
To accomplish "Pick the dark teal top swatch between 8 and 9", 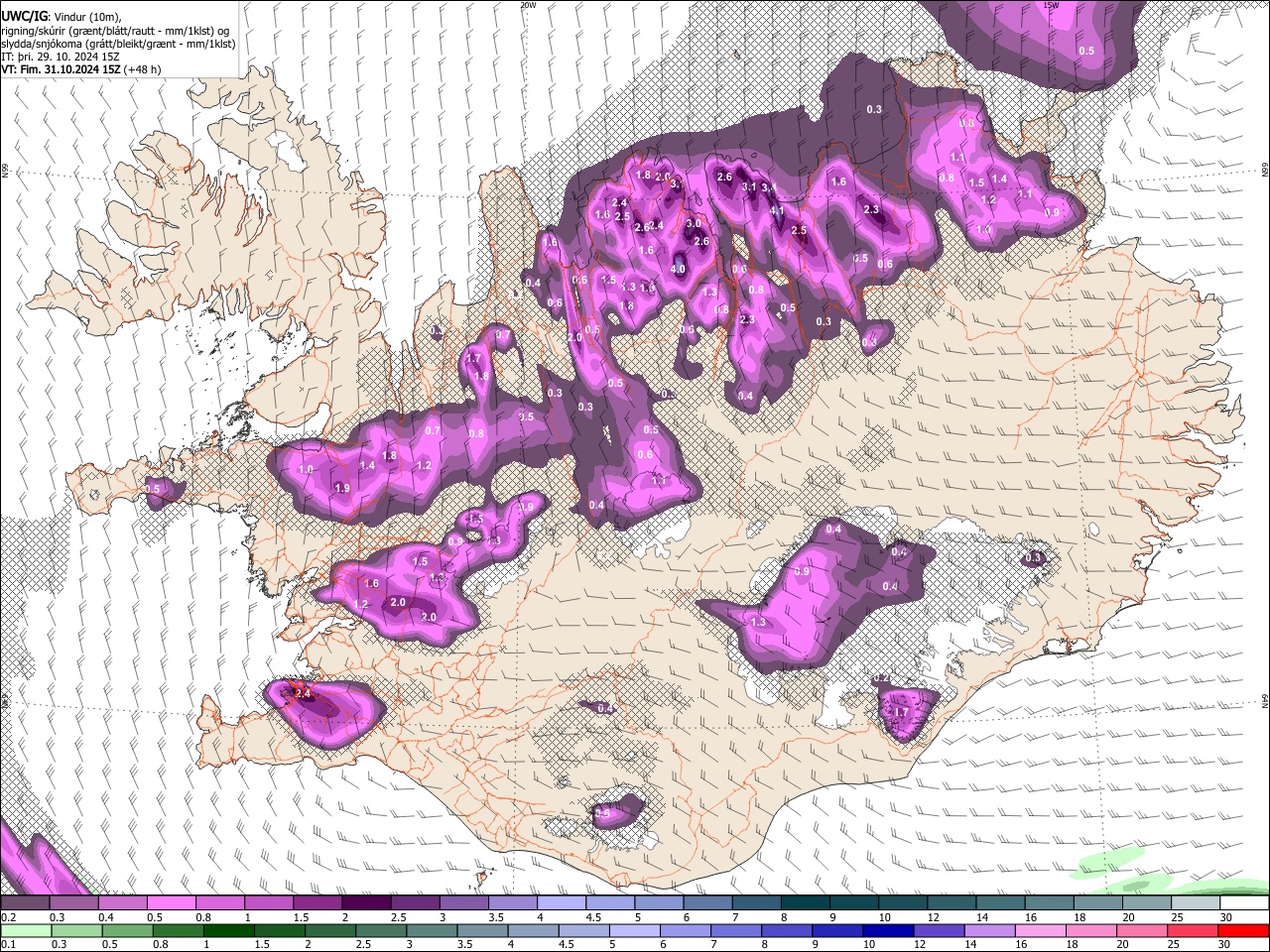I will pos(805,903).
